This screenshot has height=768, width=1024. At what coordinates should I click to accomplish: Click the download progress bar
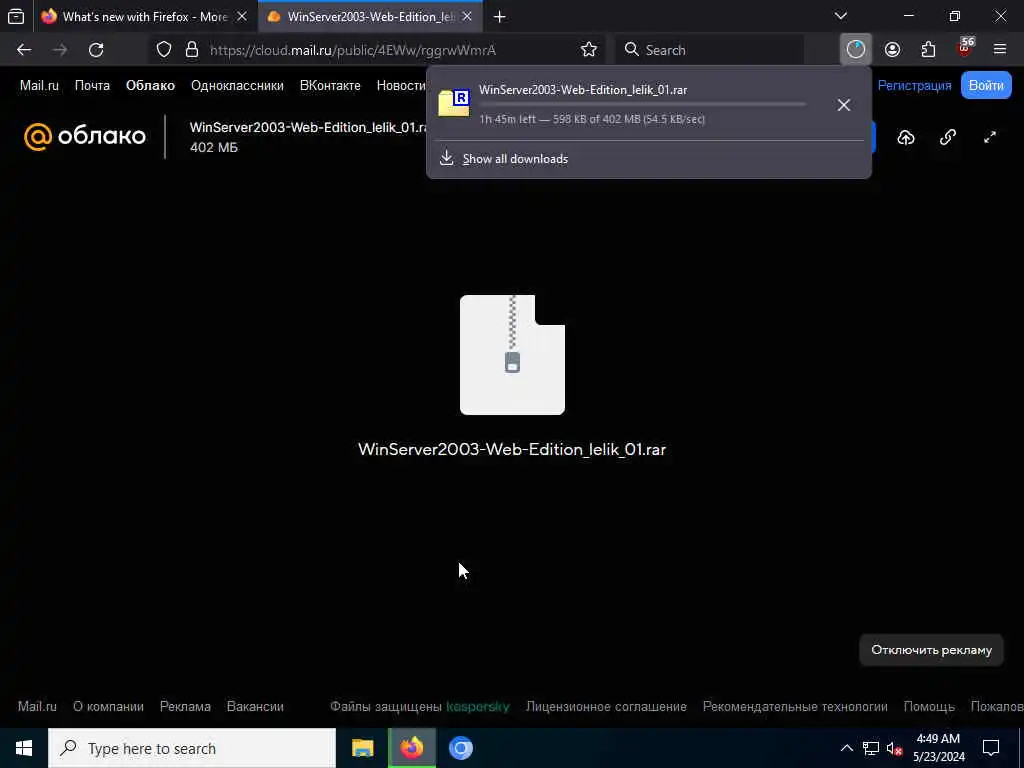[x=643, y=104]
